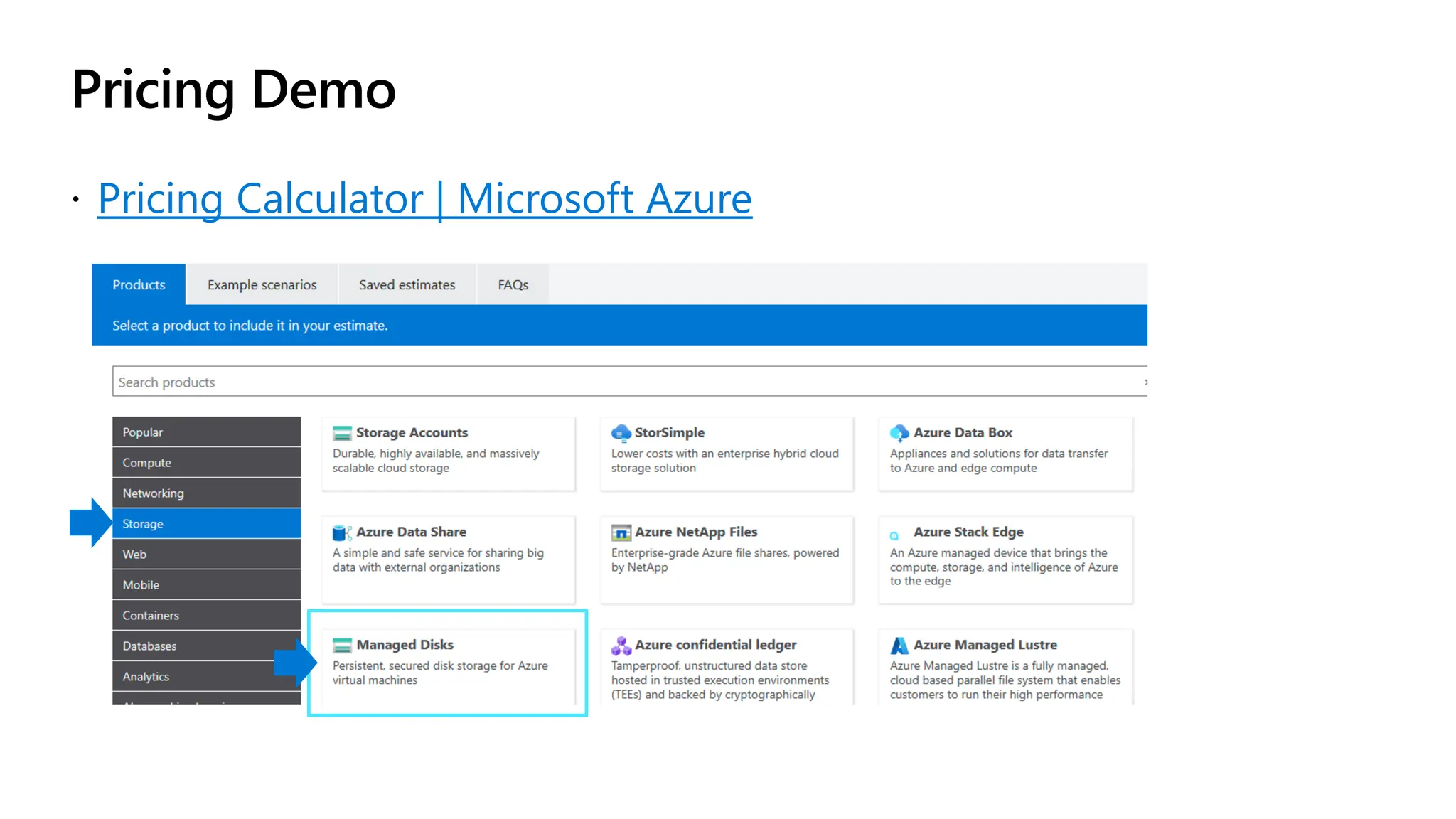The image size is (1456, 819).
Task: Click the Storage Accounts icon
Action: [342, 433]
